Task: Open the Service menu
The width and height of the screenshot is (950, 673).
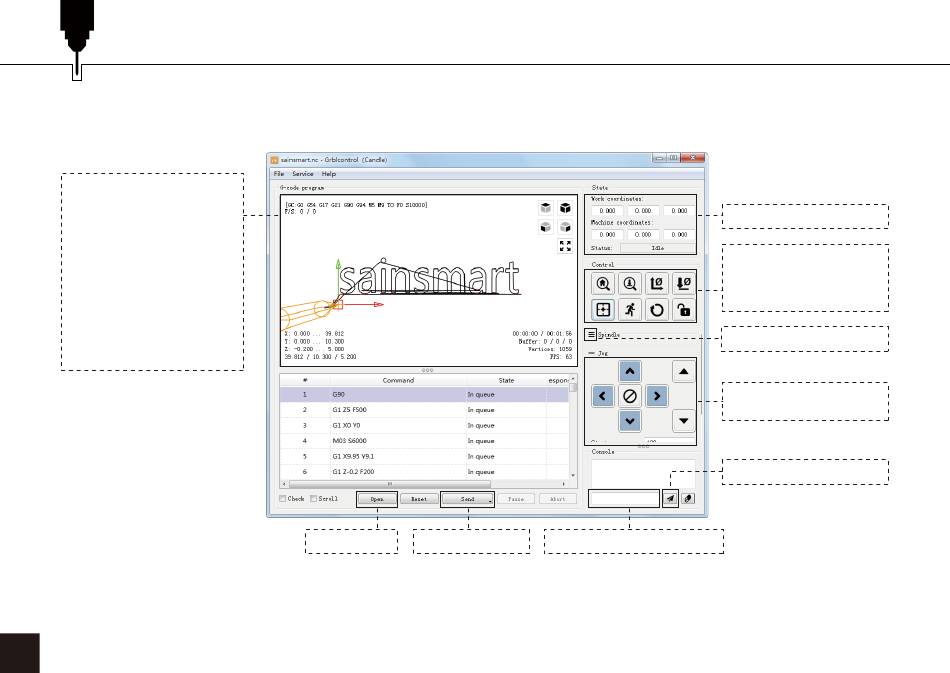Action: tap(302, 174)
